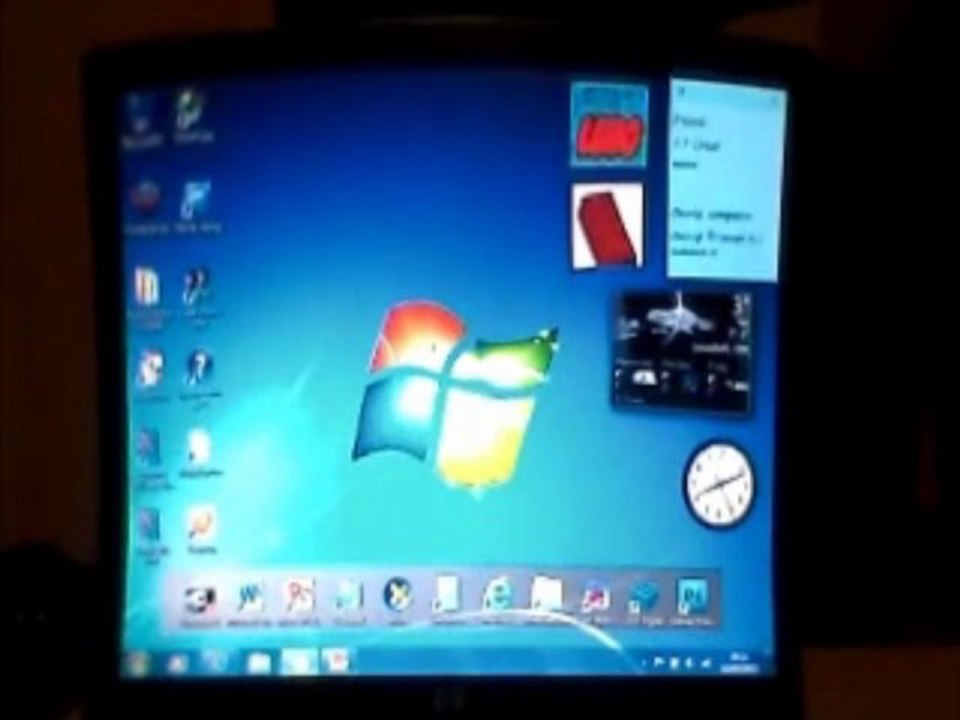
Task: Open the Recycle Bin desktop icon
Action: [x=141, y=119]
